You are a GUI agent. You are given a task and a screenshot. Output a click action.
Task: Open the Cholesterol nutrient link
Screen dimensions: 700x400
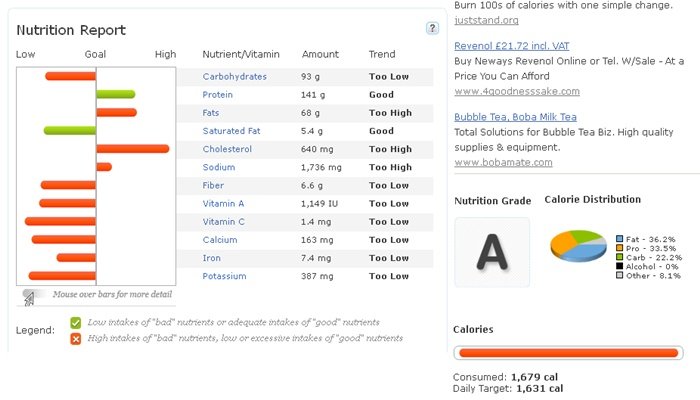[227, 149]
